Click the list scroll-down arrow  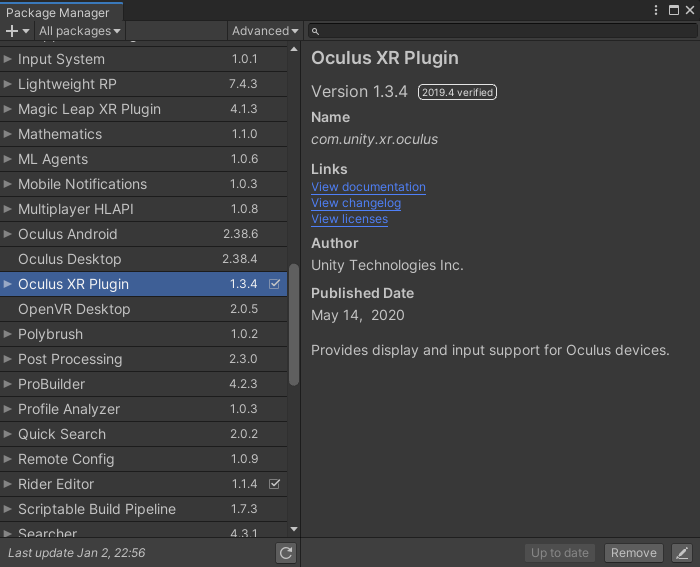294,529
